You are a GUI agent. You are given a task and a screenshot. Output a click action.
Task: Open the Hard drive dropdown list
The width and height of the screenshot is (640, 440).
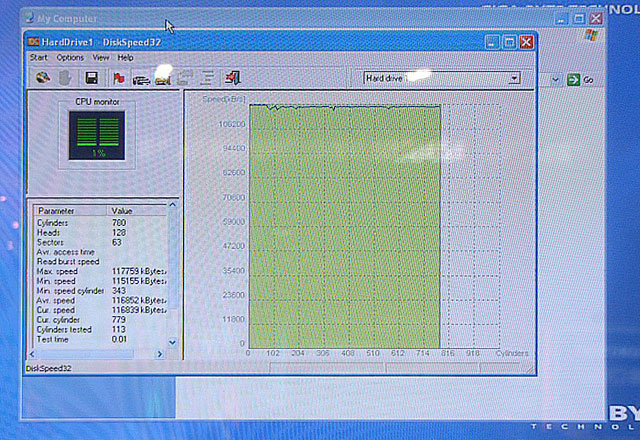[514, 78]
